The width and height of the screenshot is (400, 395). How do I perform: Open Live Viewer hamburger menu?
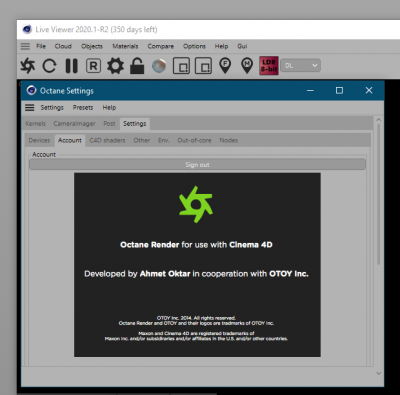click(x=25, y=46)
